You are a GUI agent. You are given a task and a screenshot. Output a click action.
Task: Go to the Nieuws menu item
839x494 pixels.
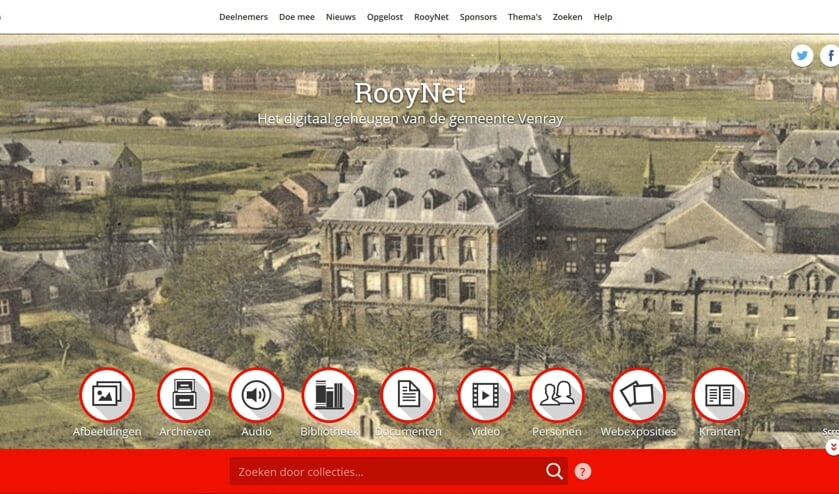click(341, 17)
